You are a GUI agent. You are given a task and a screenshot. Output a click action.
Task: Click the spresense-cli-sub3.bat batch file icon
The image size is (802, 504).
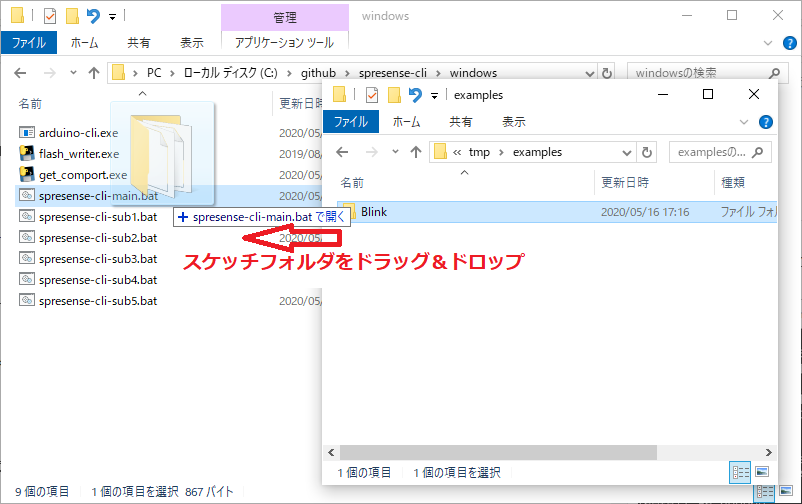pyautogui.click(x=27, y=258)
